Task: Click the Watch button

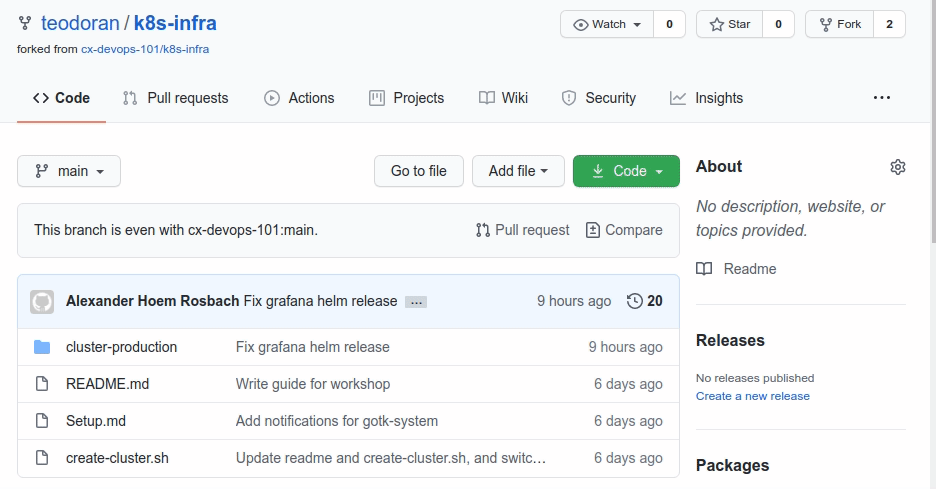Action: tap(607, 24)
